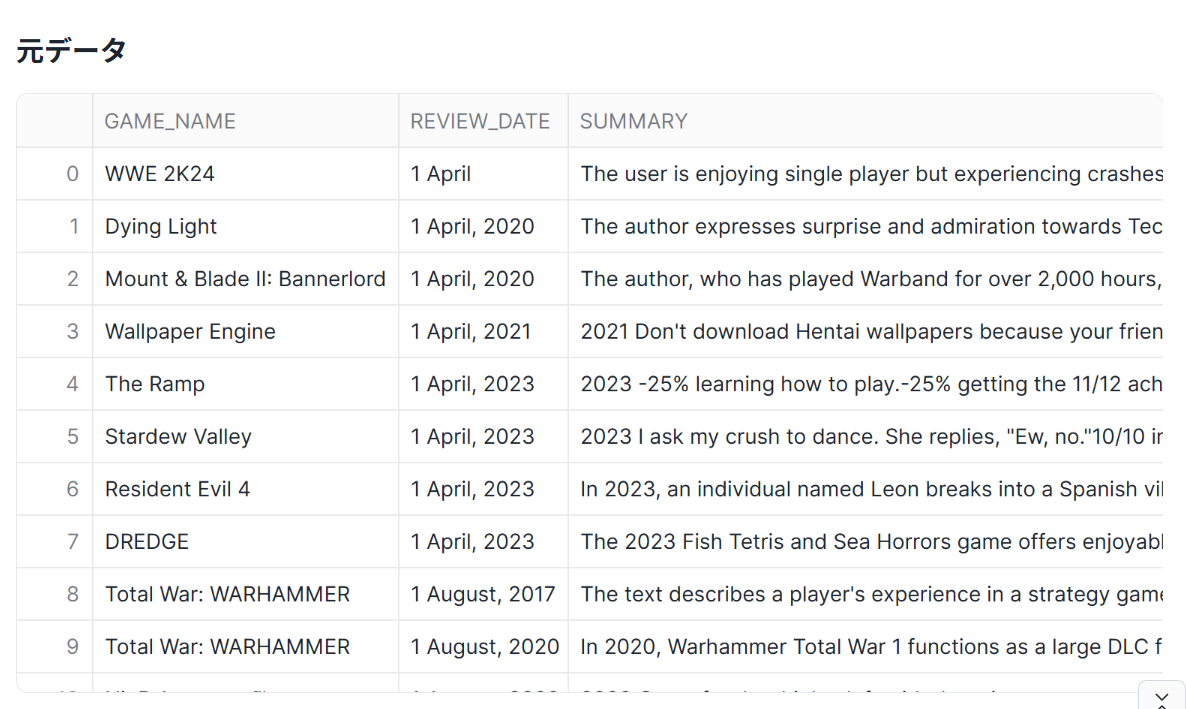Click the Wallpaper Engine game cell
The image size is (1186, 709).
pos(190,332)
